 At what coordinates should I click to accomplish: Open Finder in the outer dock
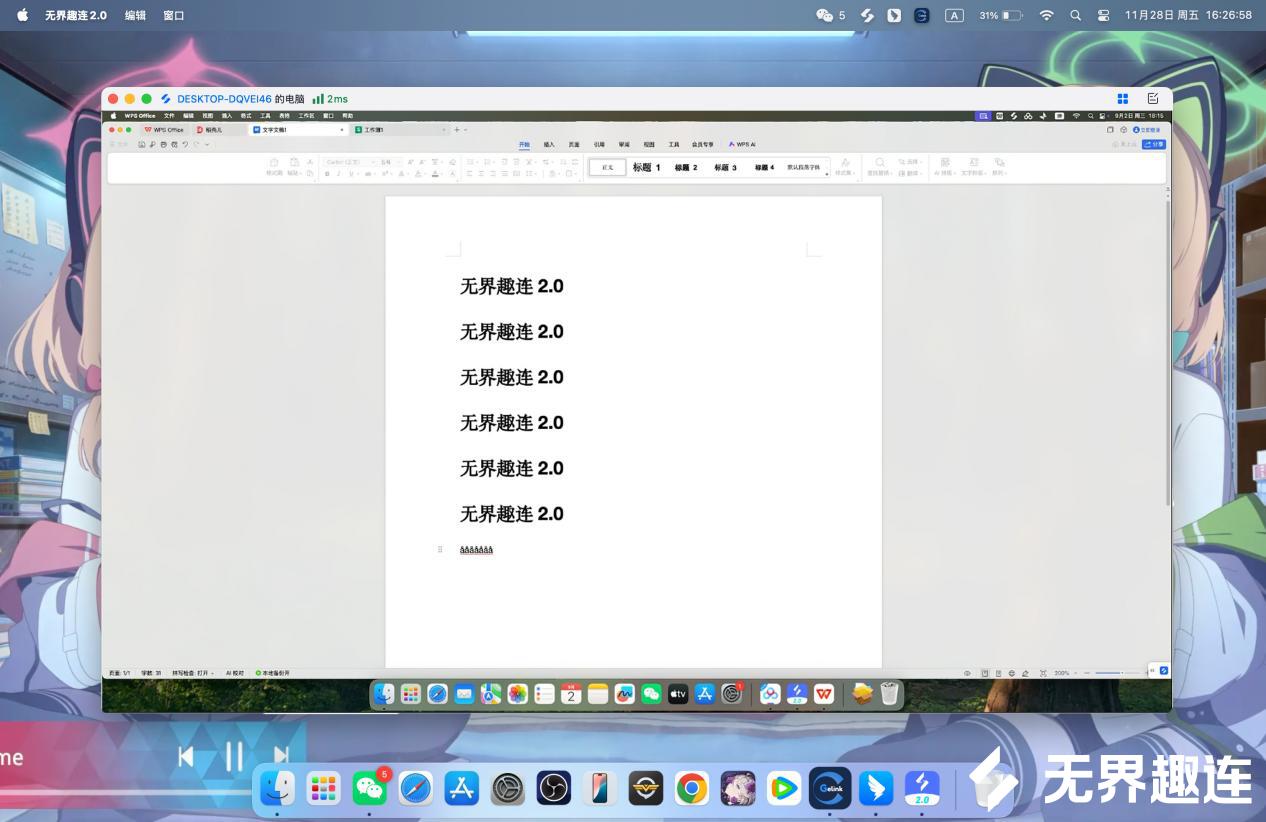pyautogui.click(x=278, y=788)
